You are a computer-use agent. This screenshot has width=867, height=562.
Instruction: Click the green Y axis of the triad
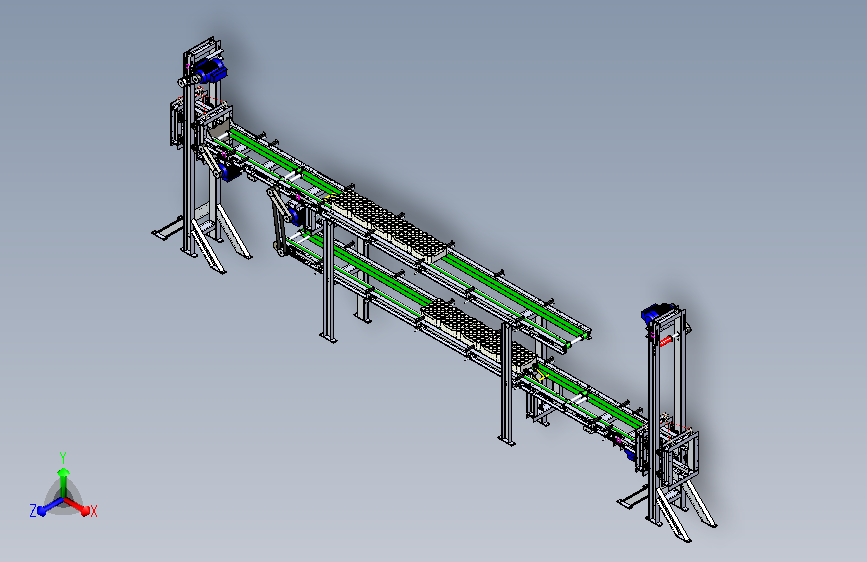click(64, 481)
